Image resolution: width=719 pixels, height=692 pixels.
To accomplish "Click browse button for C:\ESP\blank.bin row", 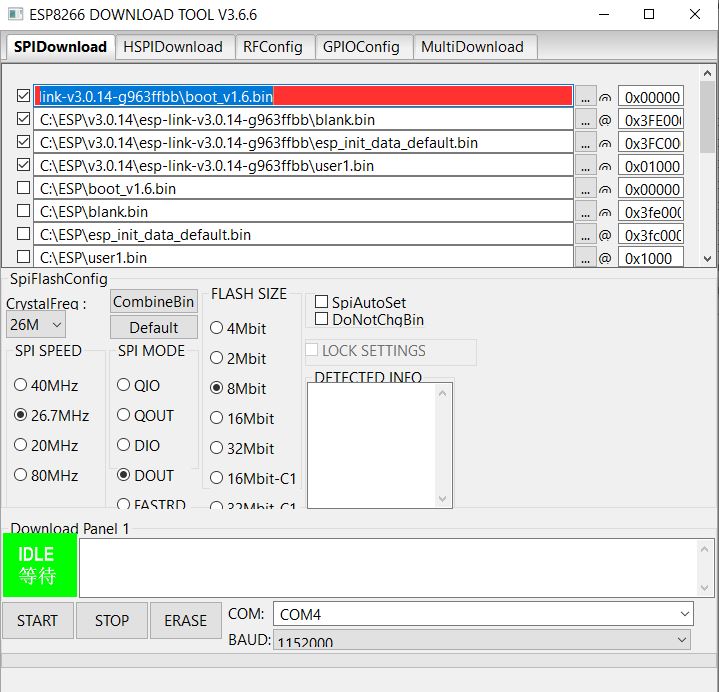I will pyautogui.click(x=585, y=212).
